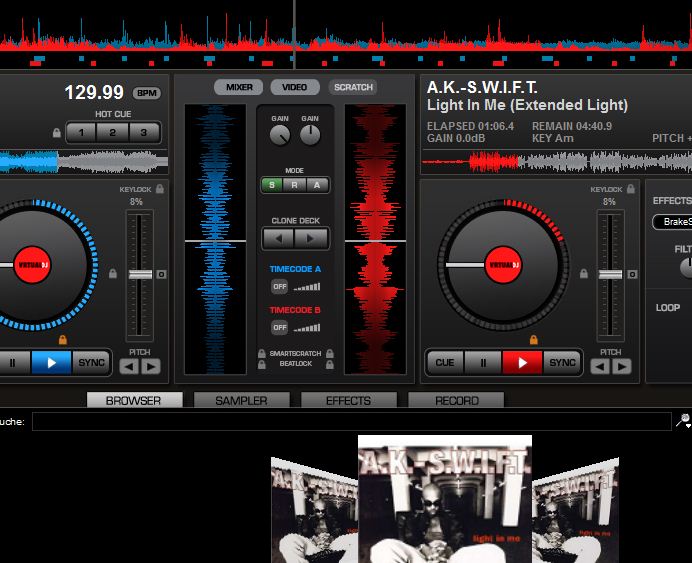Play the left deck with blue button
This screenshot has width=692, height=563.
pyautogui.click(x=51, y=363)
